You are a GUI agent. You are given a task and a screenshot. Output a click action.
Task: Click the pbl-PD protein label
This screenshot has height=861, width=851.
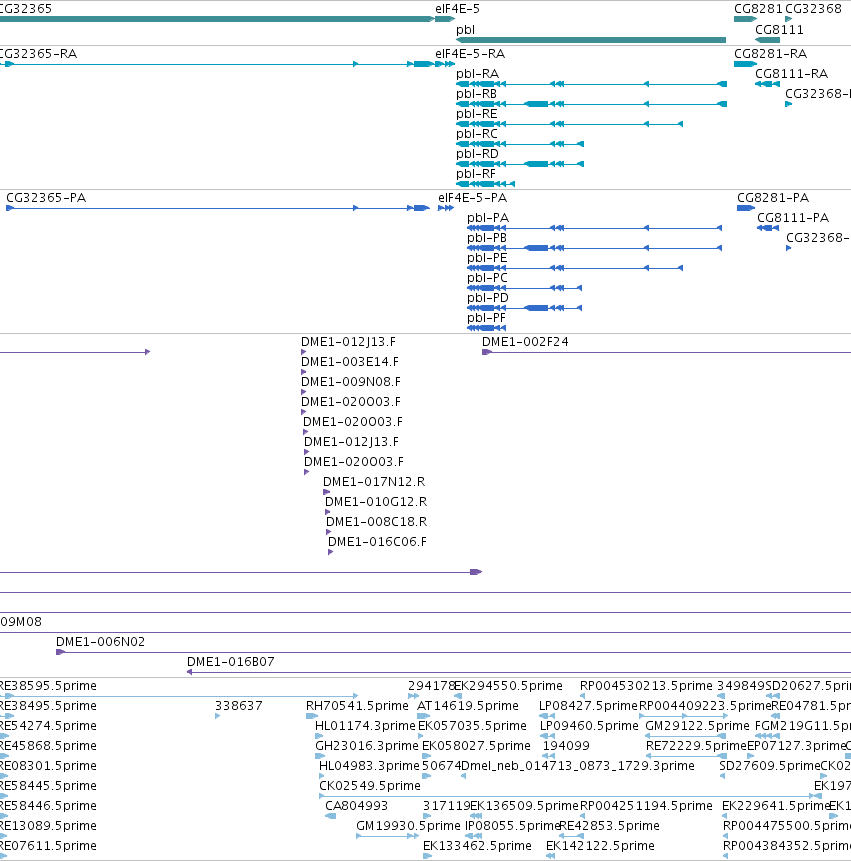(488, 298)
